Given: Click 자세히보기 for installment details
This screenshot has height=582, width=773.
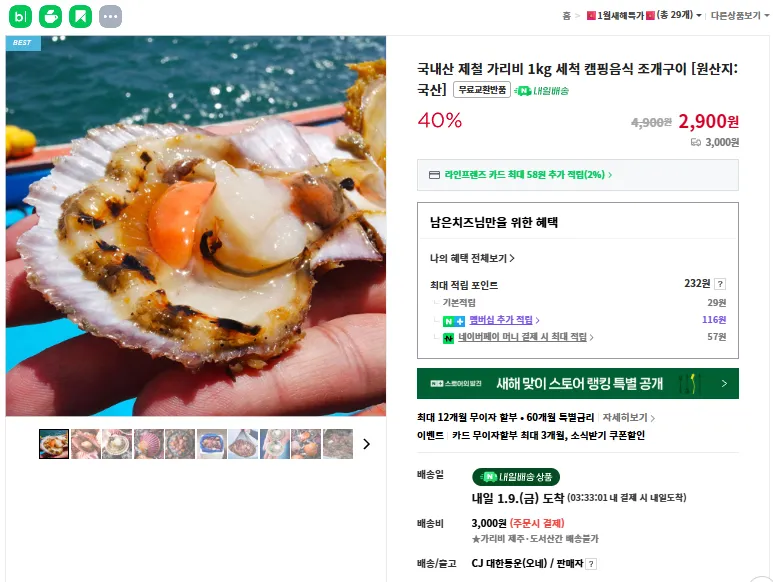Looking at the screenshot, I should point(629,418).
